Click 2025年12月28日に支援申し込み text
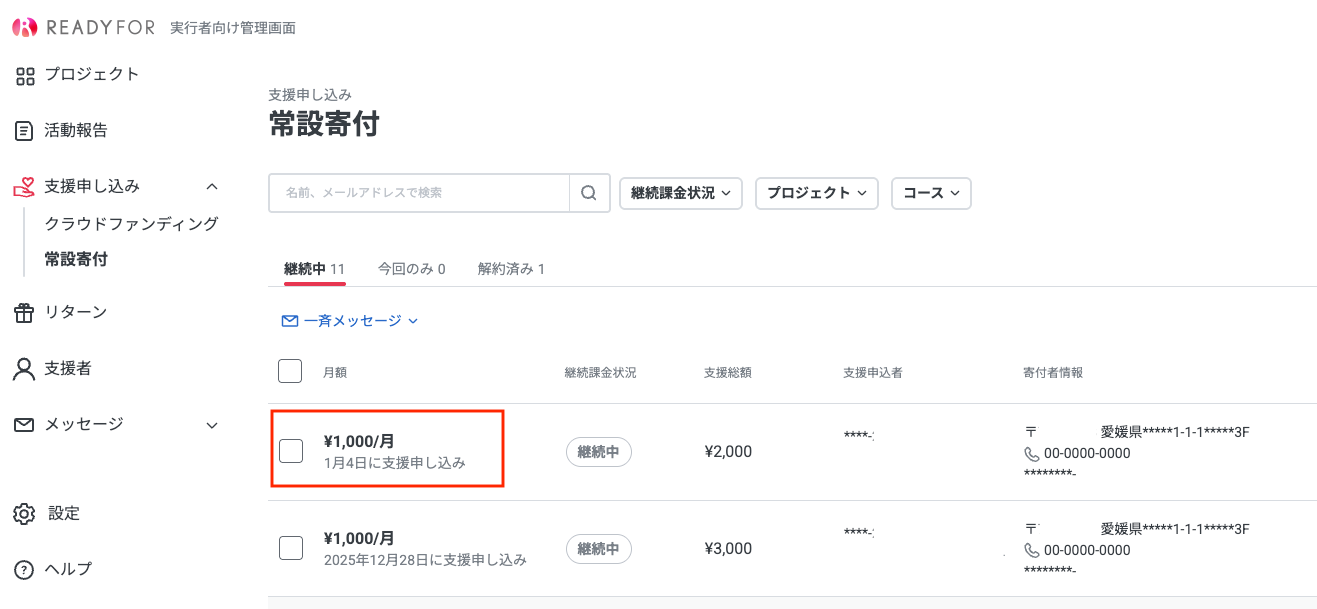The width and height of the screenshot is (1317, 609). pyautogui.click(x=425, y=560)
